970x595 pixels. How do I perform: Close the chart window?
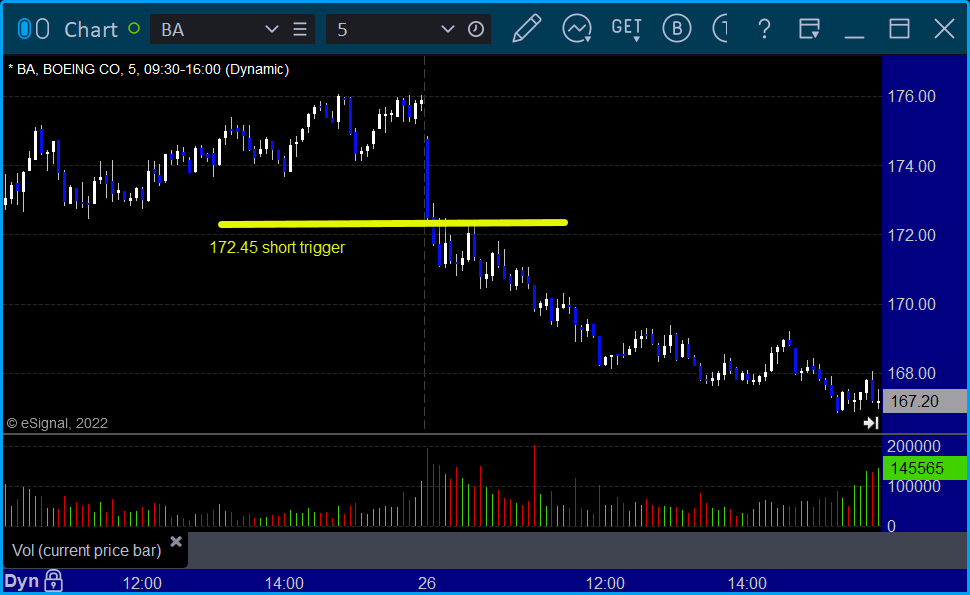click(945, 29)
